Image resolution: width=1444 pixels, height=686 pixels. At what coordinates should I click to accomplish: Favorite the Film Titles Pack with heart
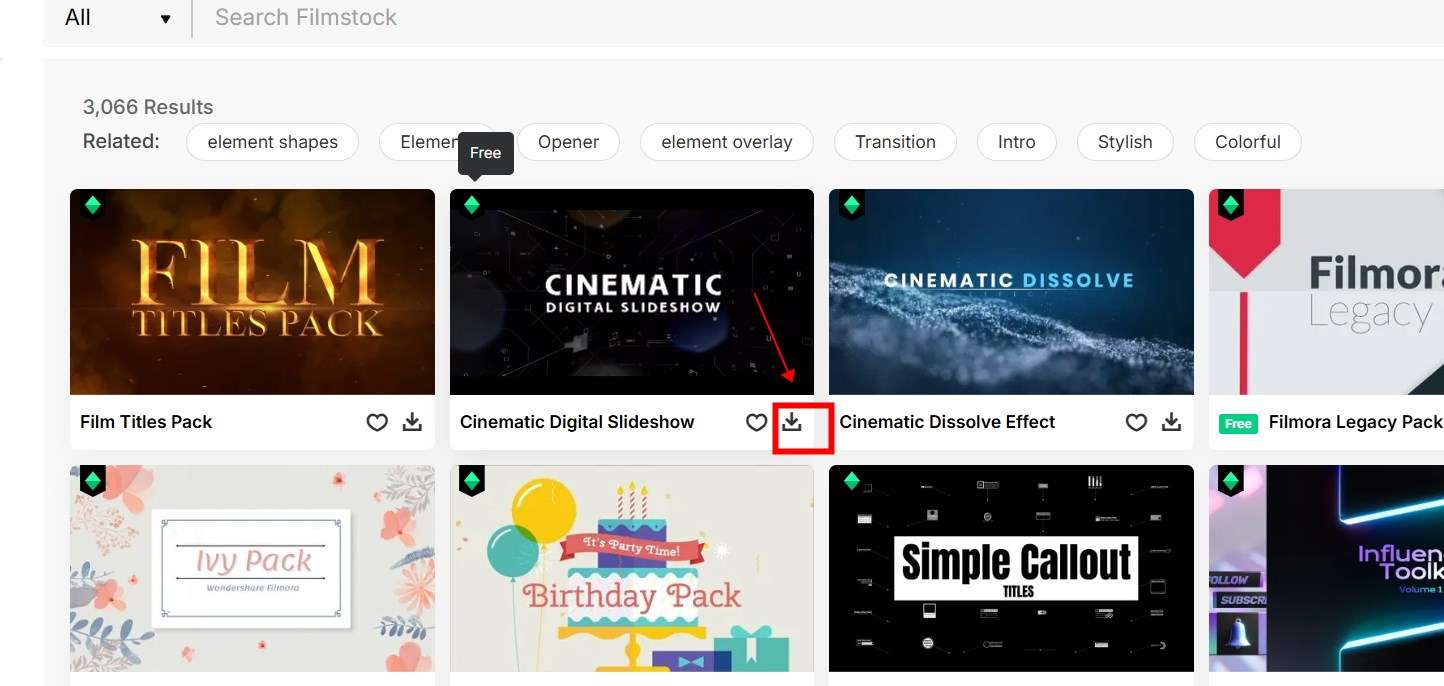pyautogui.click(x=377, y=422)
